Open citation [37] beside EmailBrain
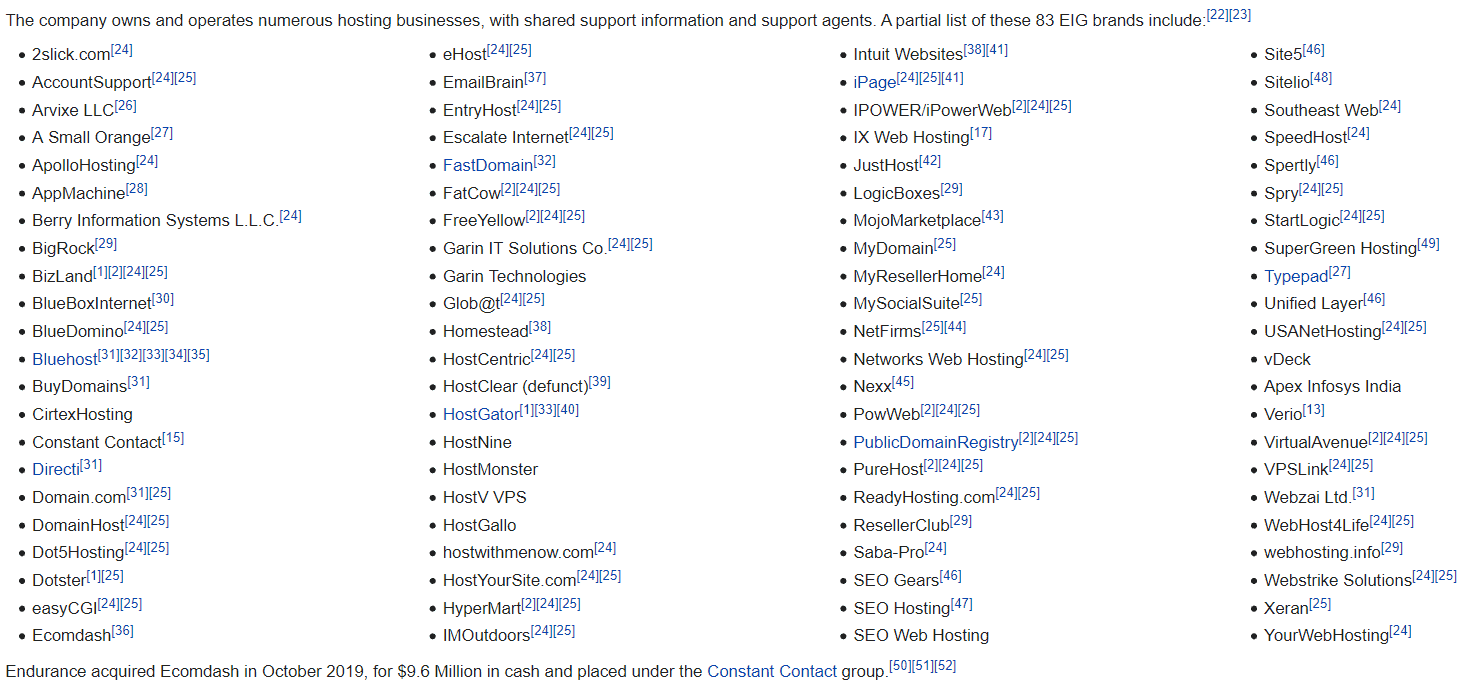 pos(535,77)
